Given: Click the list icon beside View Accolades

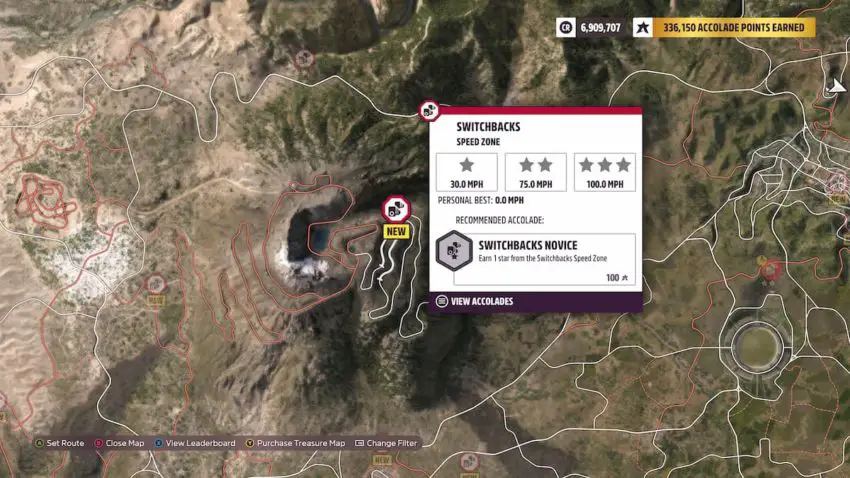Looking at the screenshot, I should point(442,301).
